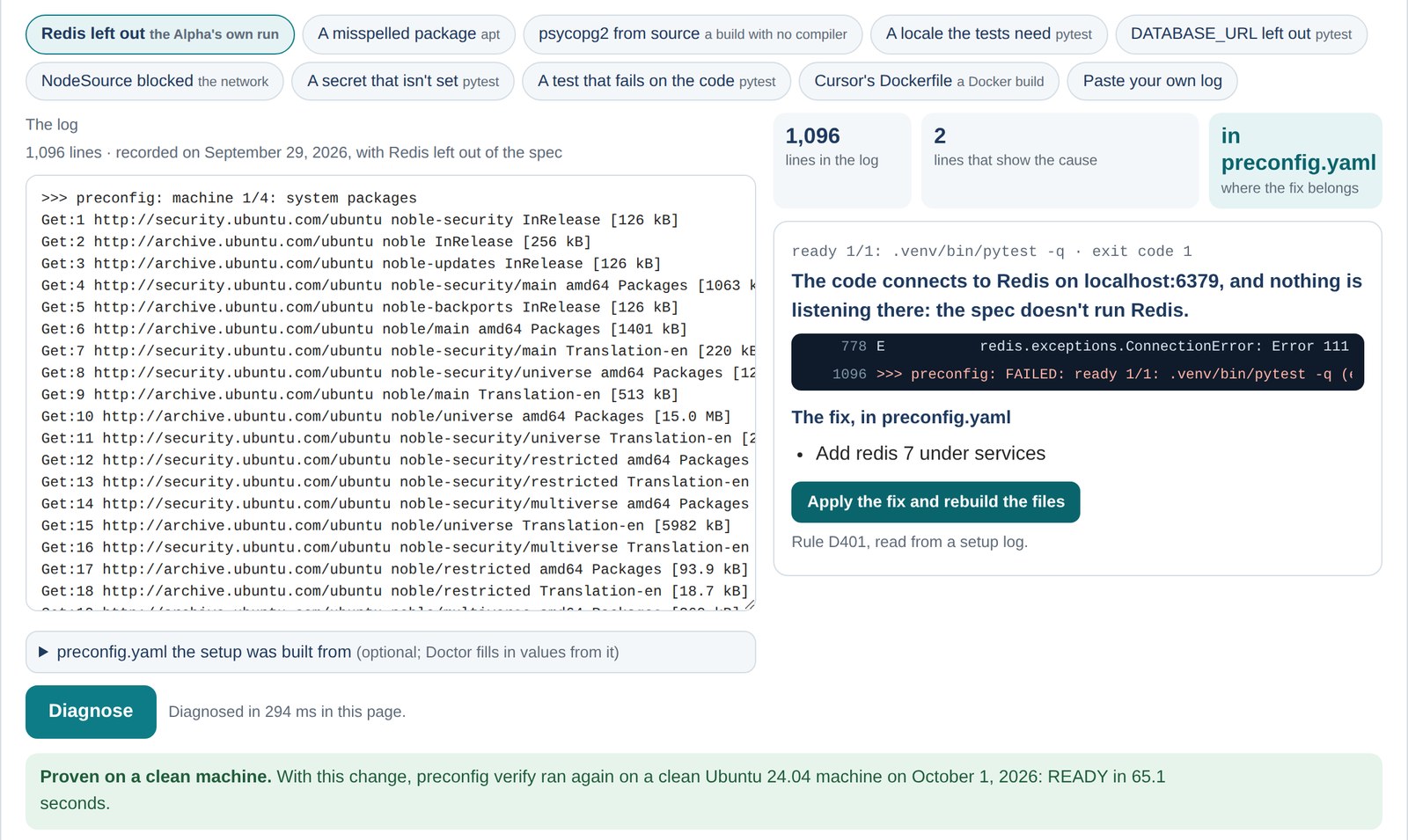Image resolution: width=1408 pixels, height=840 pixels.
Task: Click log line 'Get:18' noble/restricted Translation-en
Action: pyautogui.click(x=394, y=591)
